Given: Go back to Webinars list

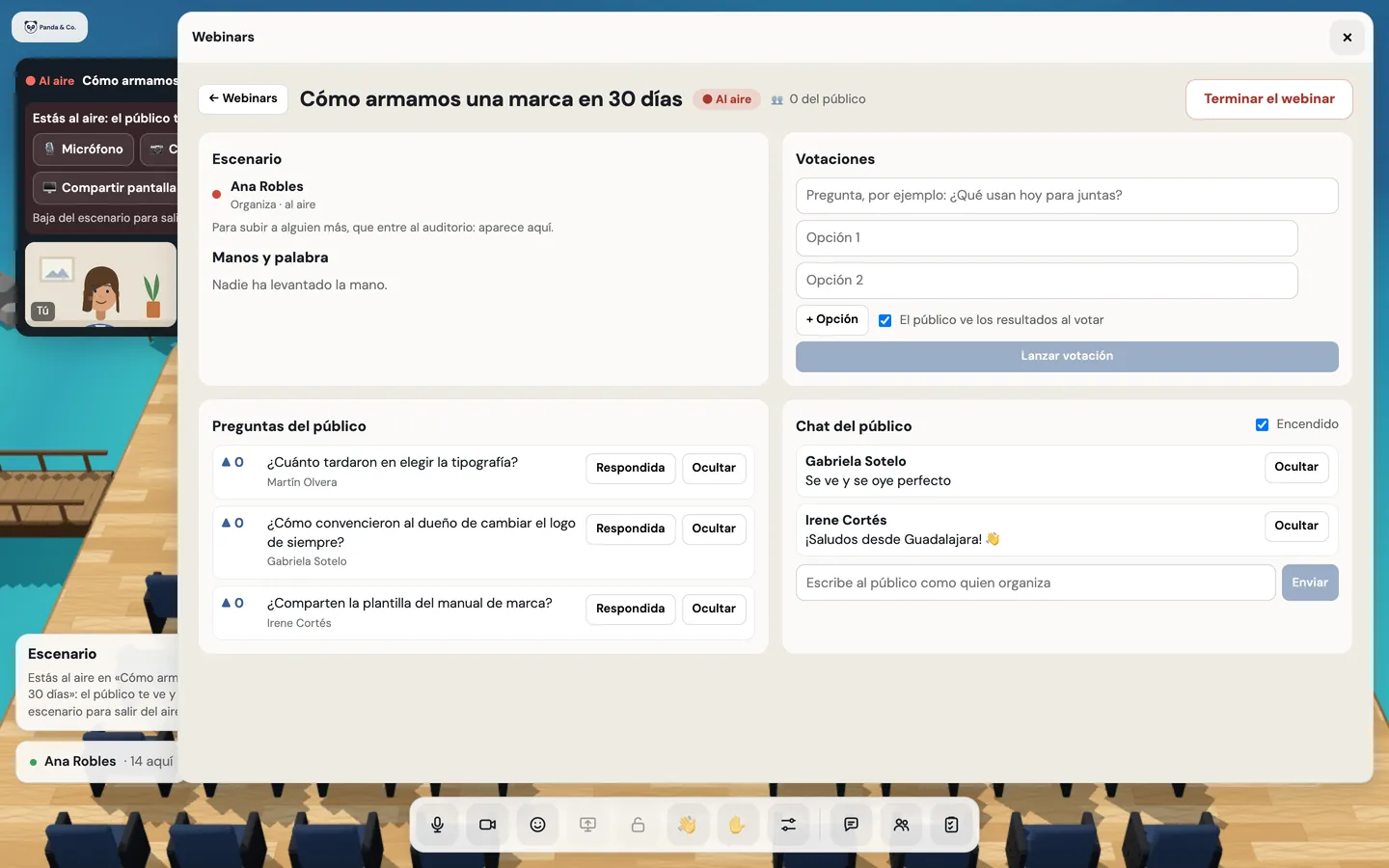Looking at the screenshot, I should [243, 98].
